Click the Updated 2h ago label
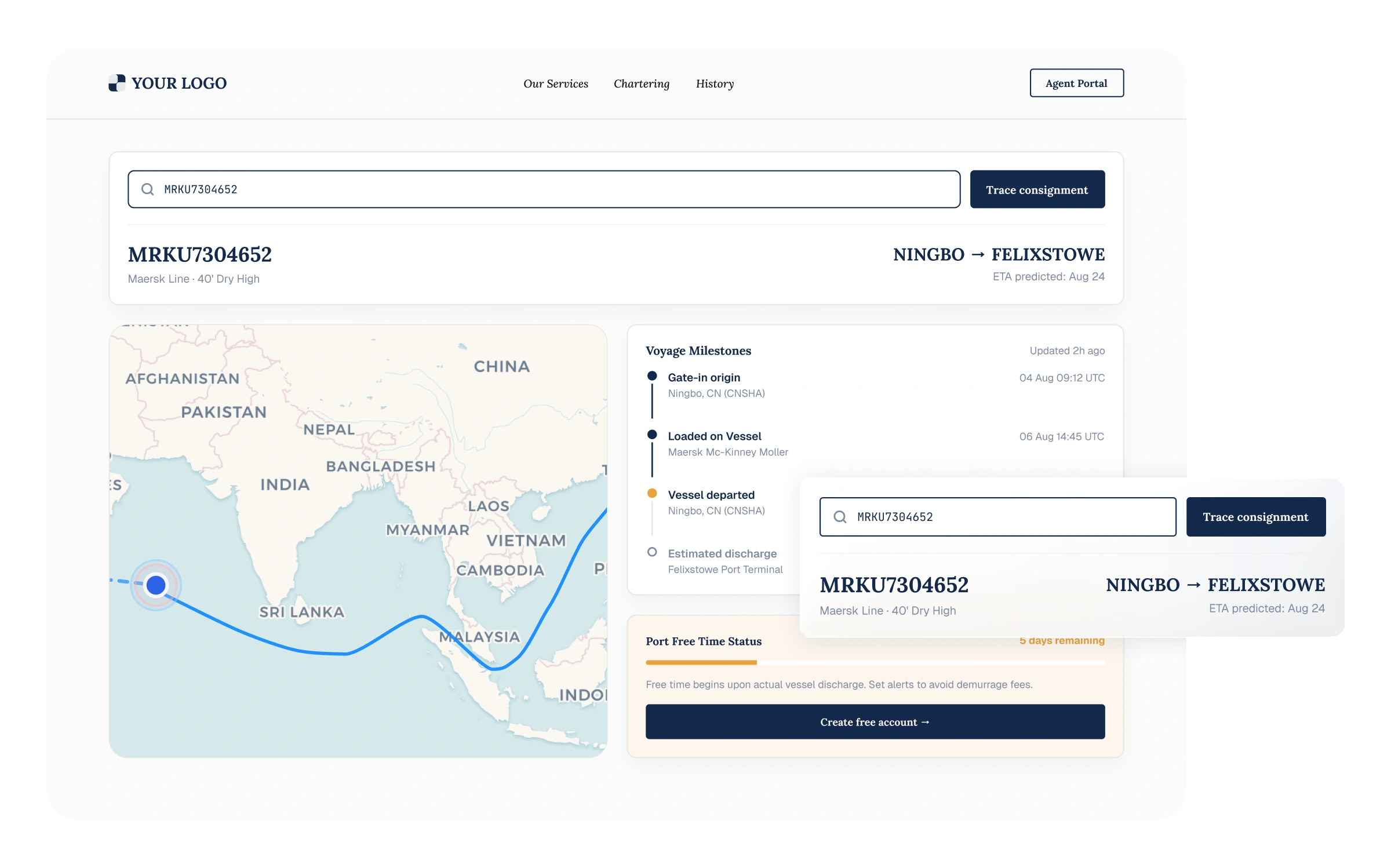The width and height of the screenshot is (1391, 868). click(x=1067, y=351)
